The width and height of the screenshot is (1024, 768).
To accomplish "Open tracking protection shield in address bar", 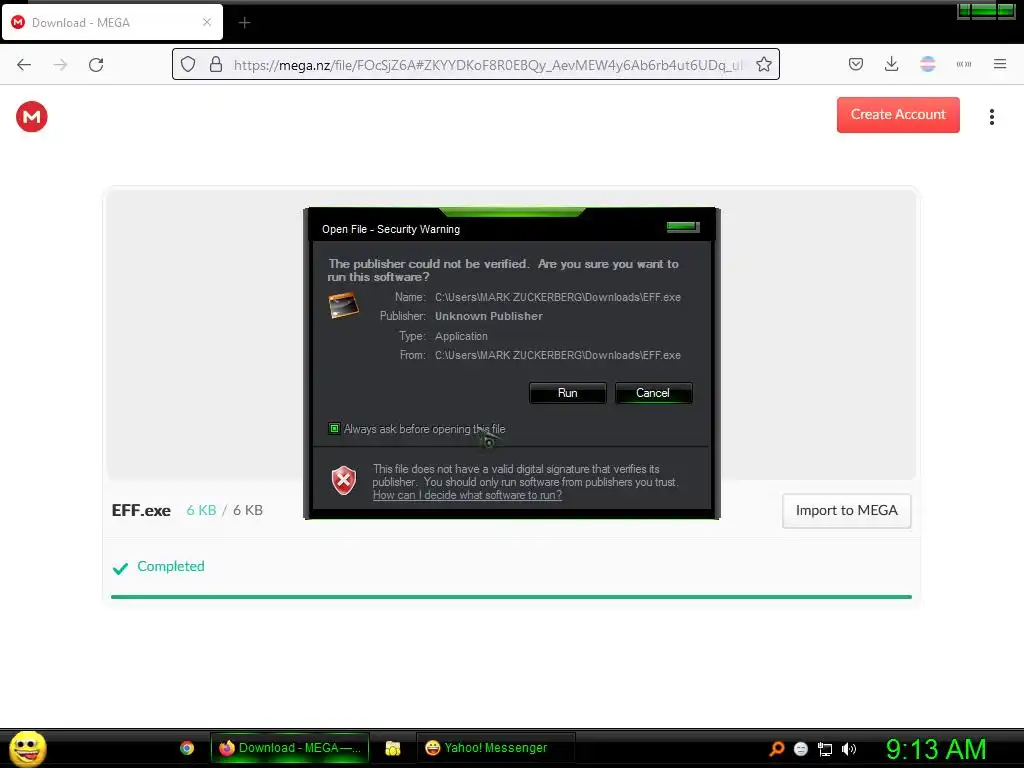I will point(188,64).
